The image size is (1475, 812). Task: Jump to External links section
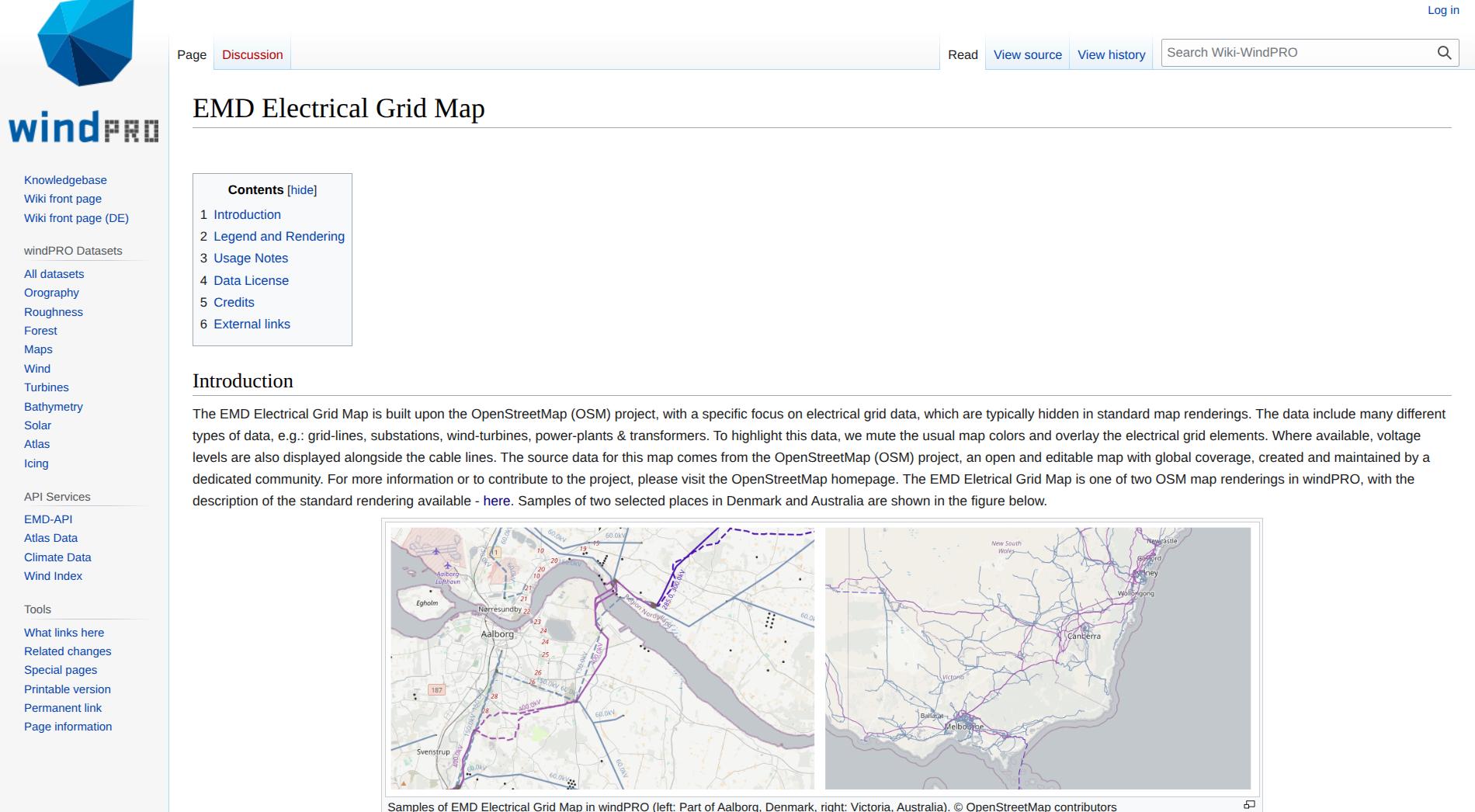(252, 324)
